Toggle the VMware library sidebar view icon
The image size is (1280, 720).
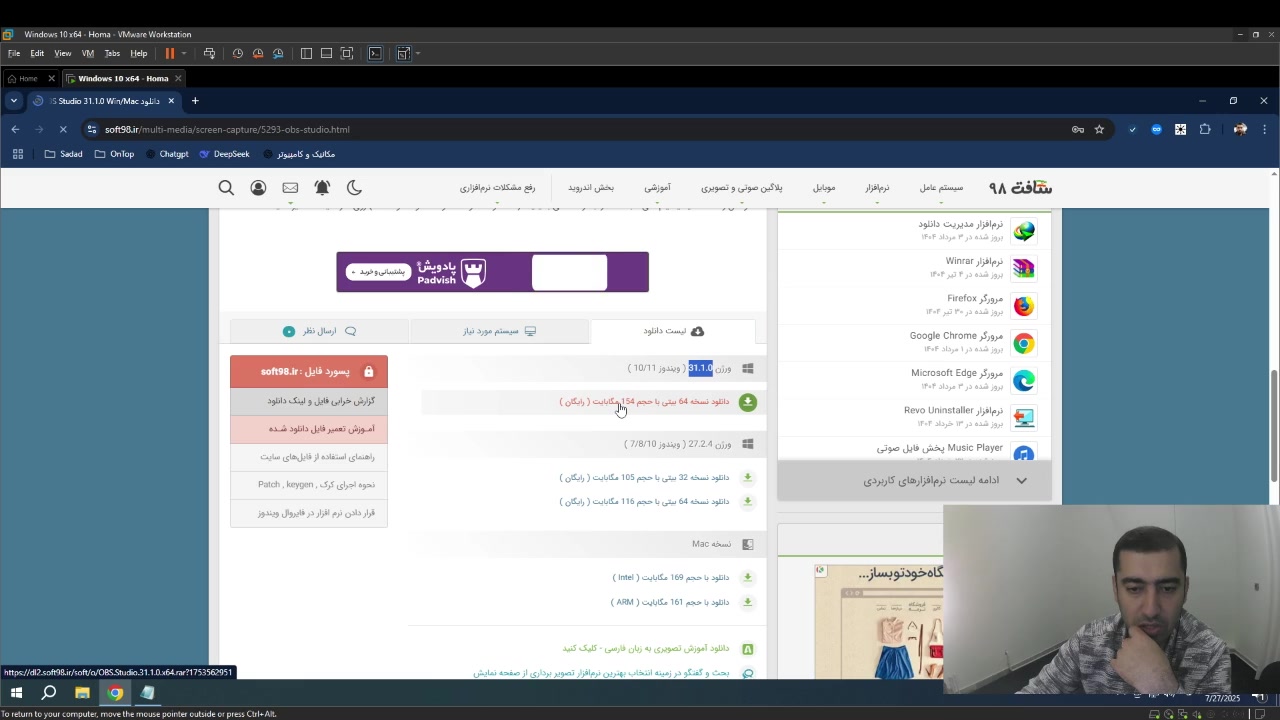(x=306, y=53)
